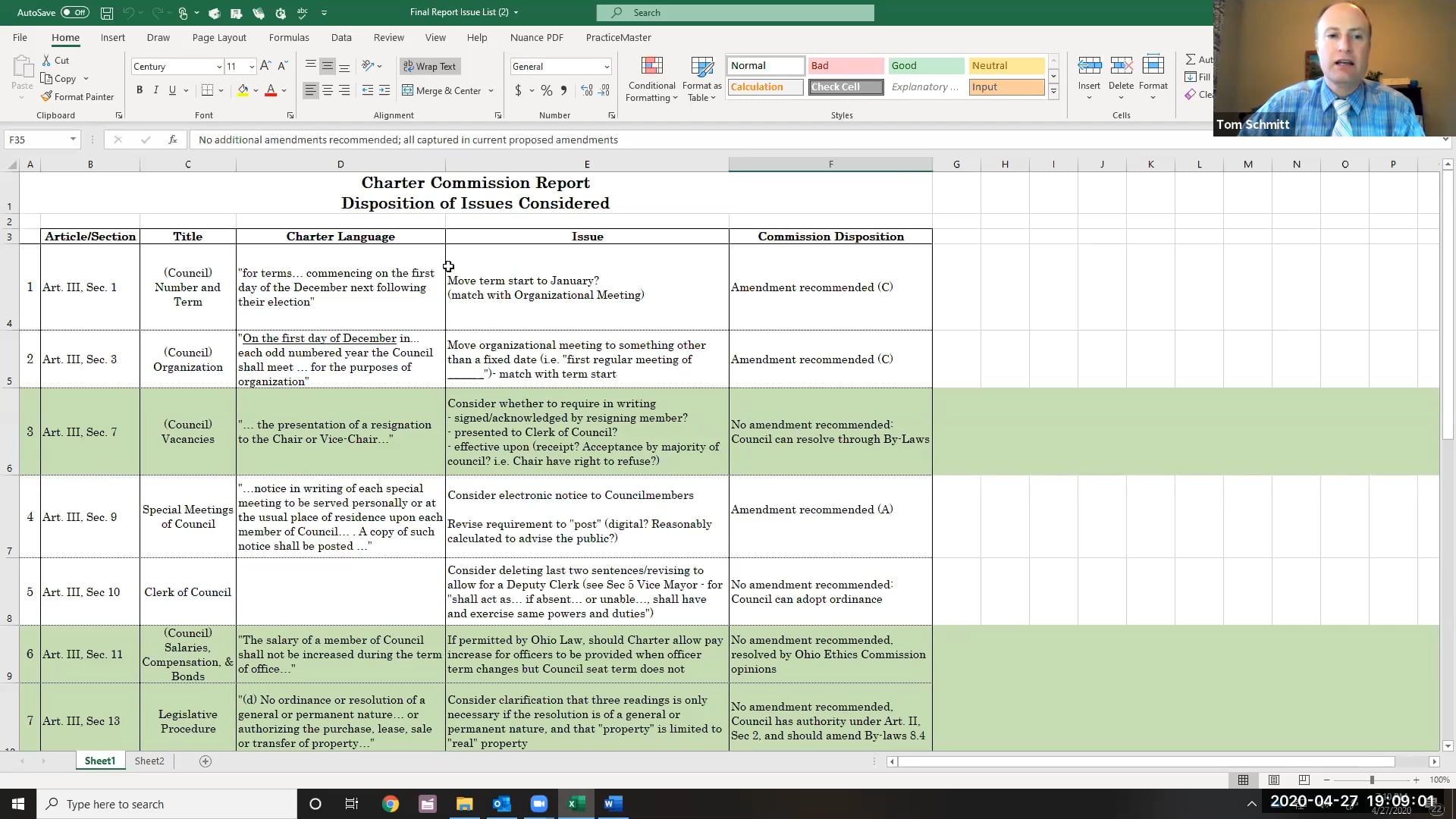Align text right
The image size is (1456, 819).
[x=344, y=91]
